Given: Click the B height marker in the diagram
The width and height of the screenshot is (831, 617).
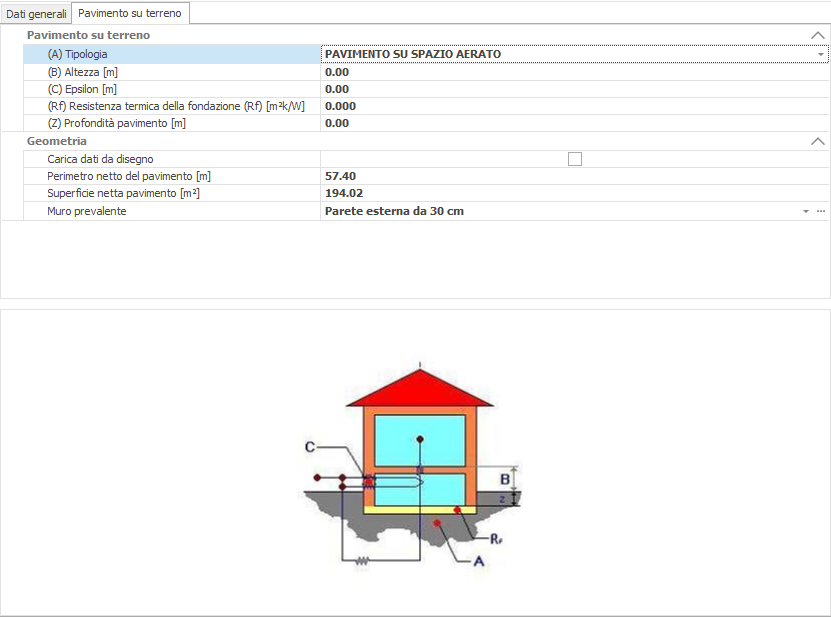Looking at the screenshot, I should [x=505, y=479].
